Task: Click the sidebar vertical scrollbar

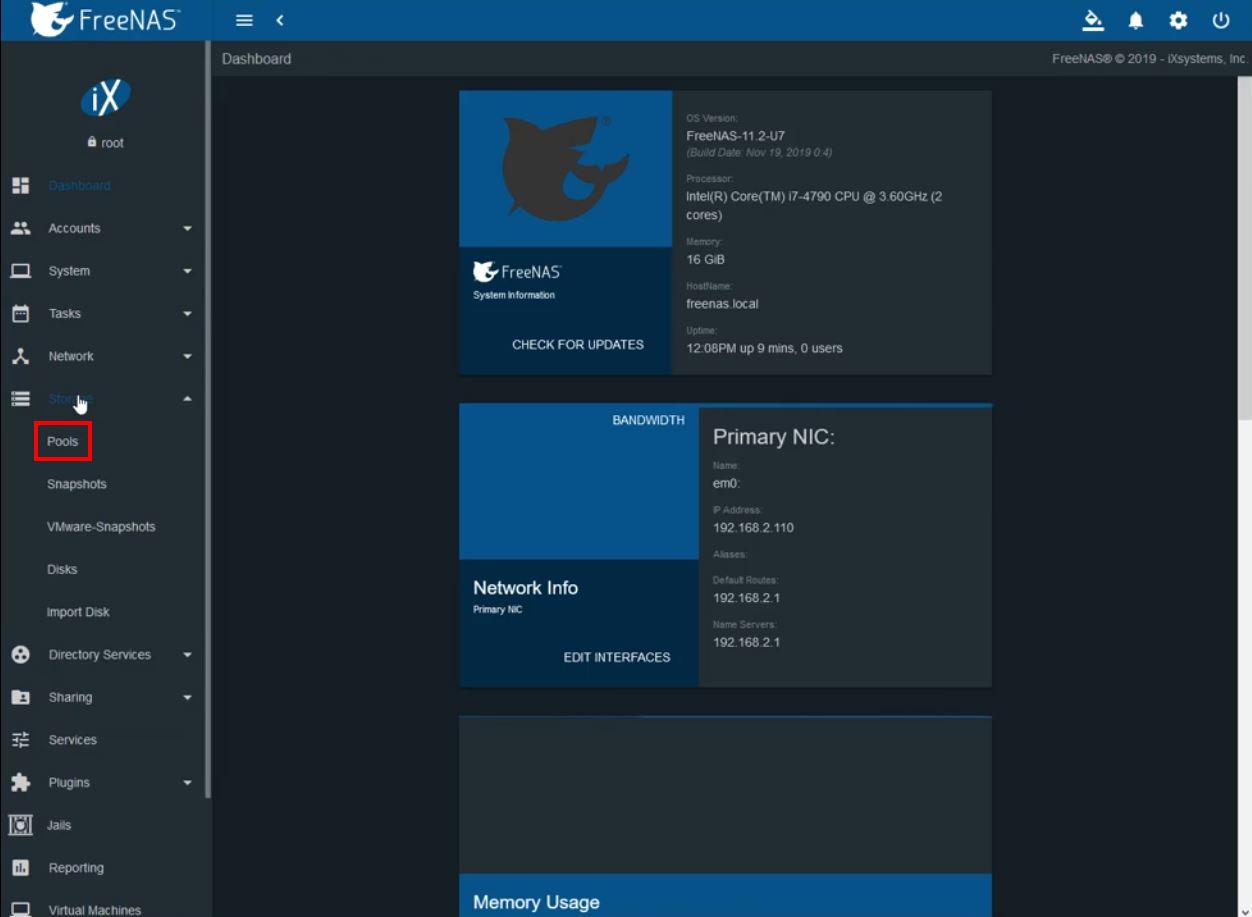Action: 208,420
